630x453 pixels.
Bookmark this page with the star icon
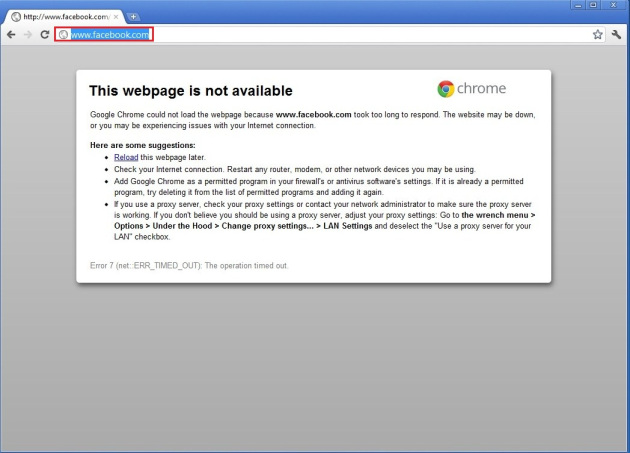tap(597, 35)
